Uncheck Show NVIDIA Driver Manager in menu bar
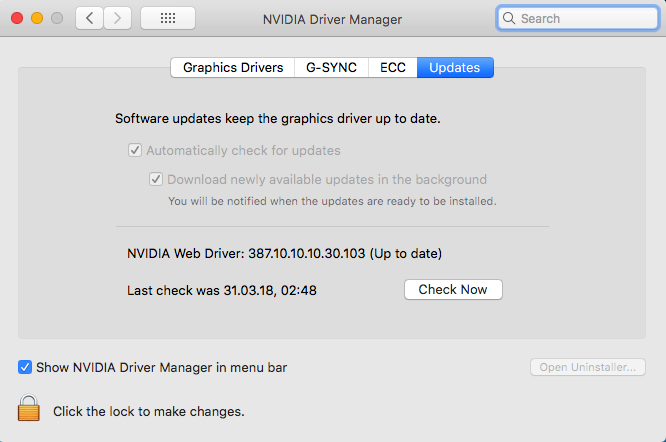Screen dimensions: 666x442 (25, 367)
